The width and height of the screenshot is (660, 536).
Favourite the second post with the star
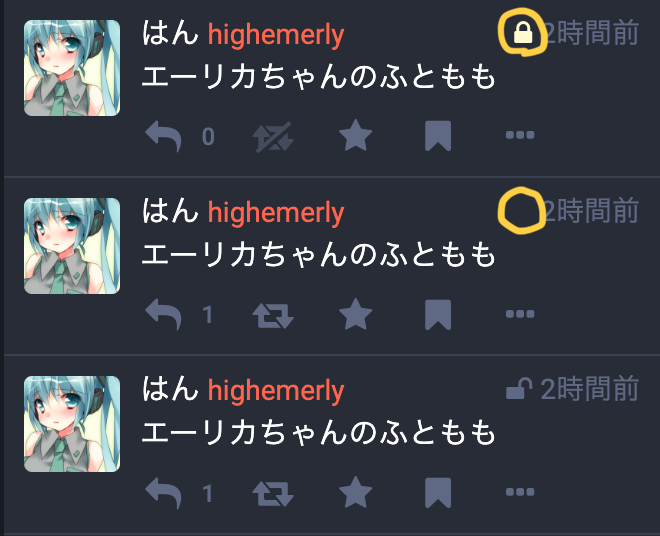(356, 314)
